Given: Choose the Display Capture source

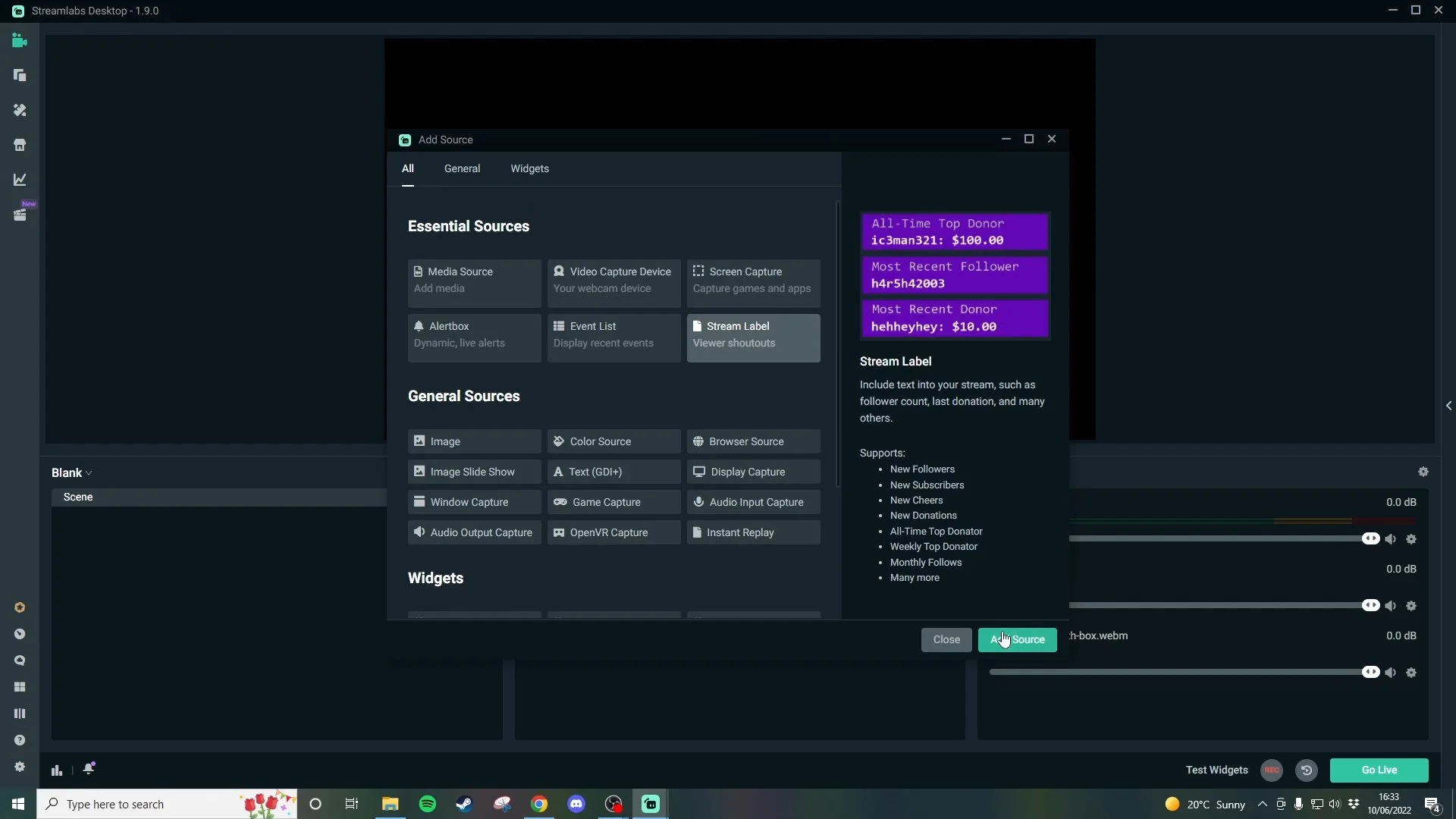Looking at the screenshot, I should click(754, 472).
